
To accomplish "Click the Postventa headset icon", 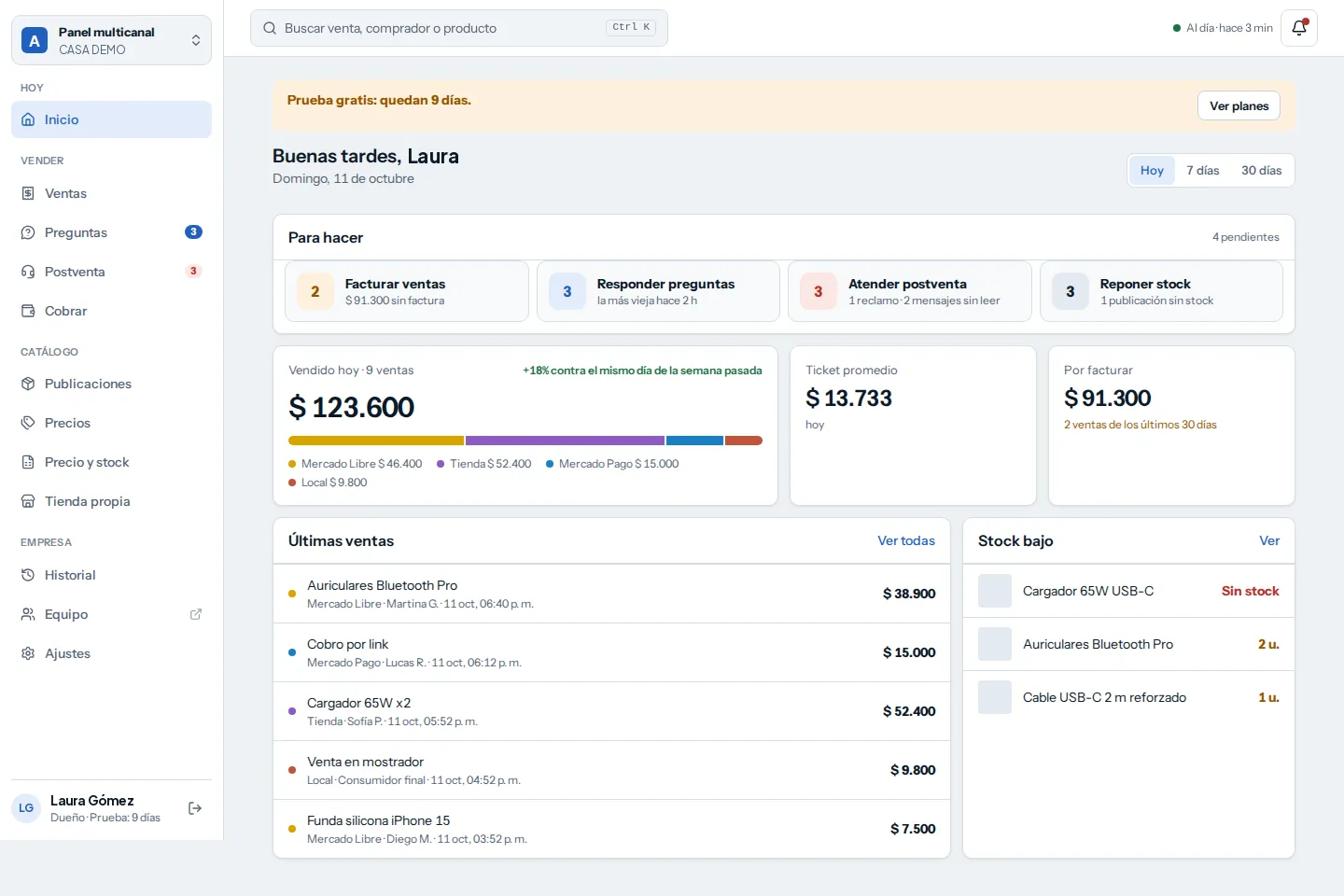I will click(x=28, y=272).
